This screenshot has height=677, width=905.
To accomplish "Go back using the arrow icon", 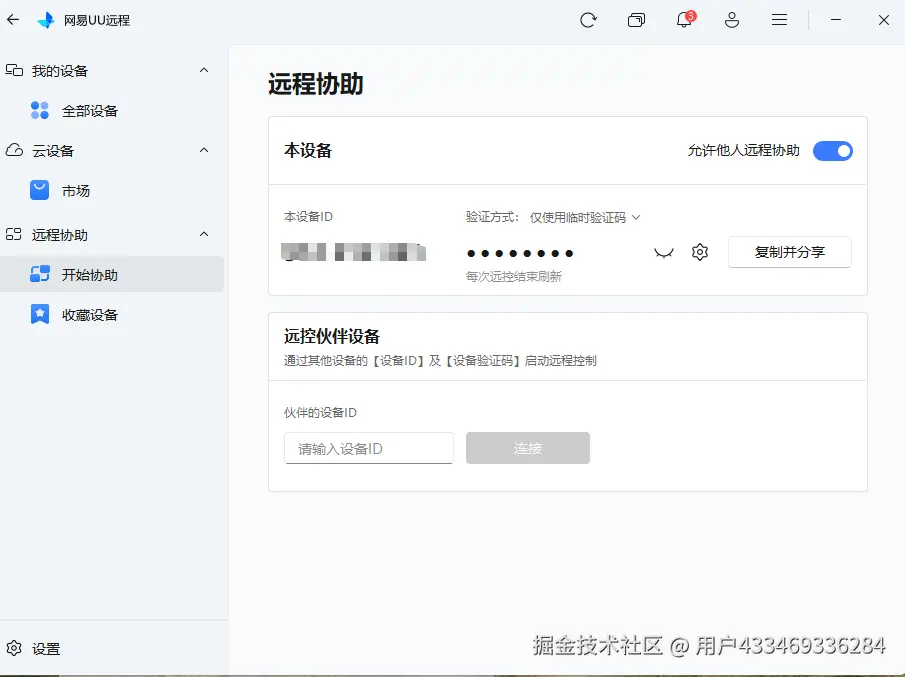I will [x=13, y=20].
